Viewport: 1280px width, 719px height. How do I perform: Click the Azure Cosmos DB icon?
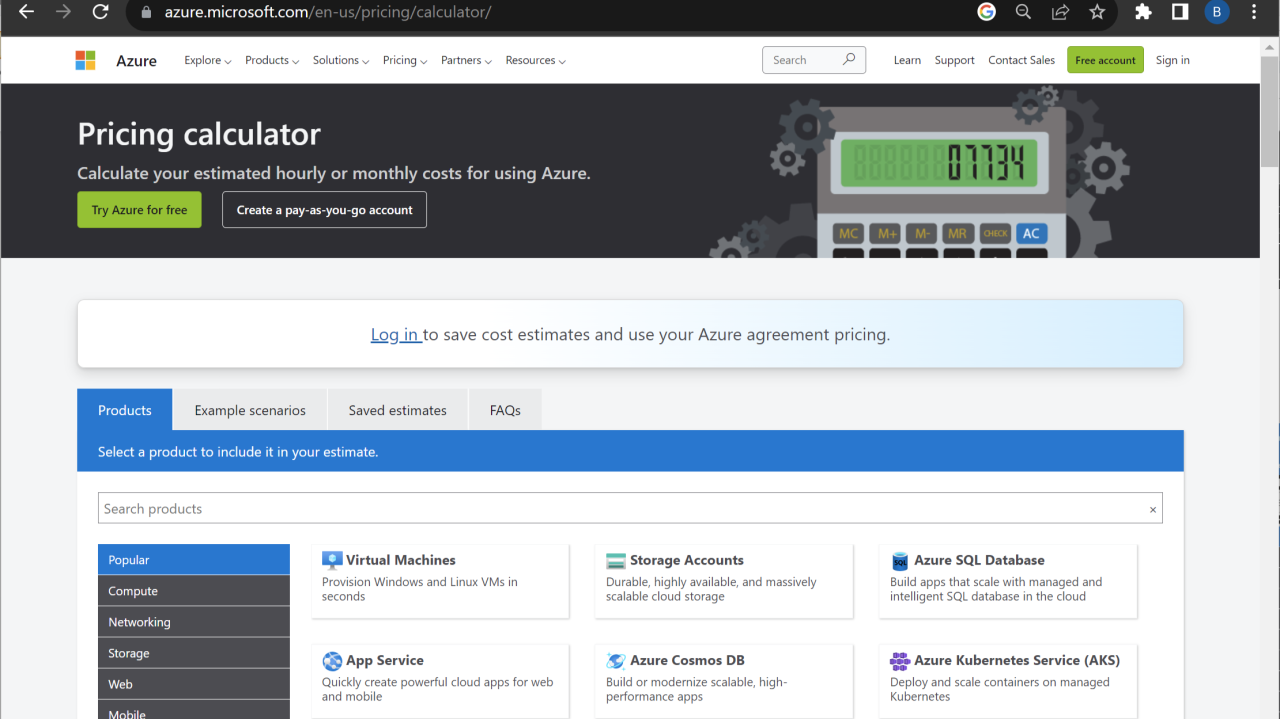pyautogui.click(x=616, y=661)
